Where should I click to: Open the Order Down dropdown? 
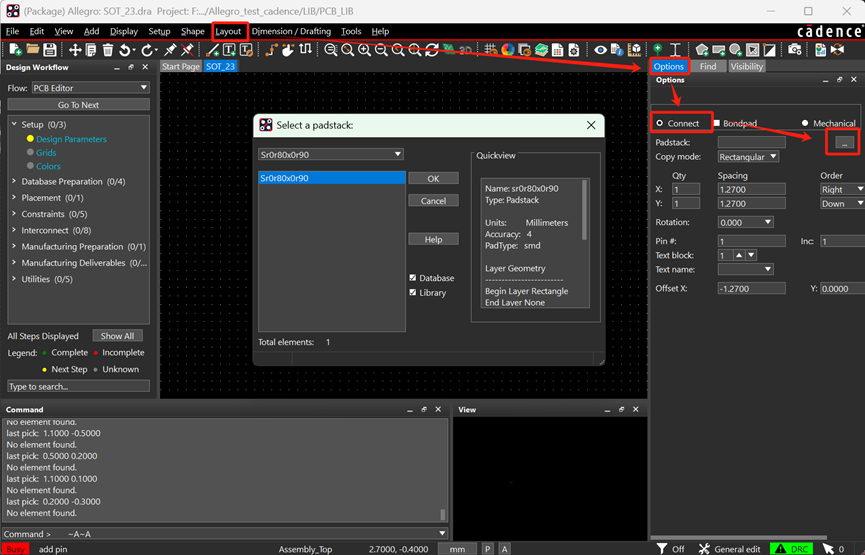tap(842, 204)
